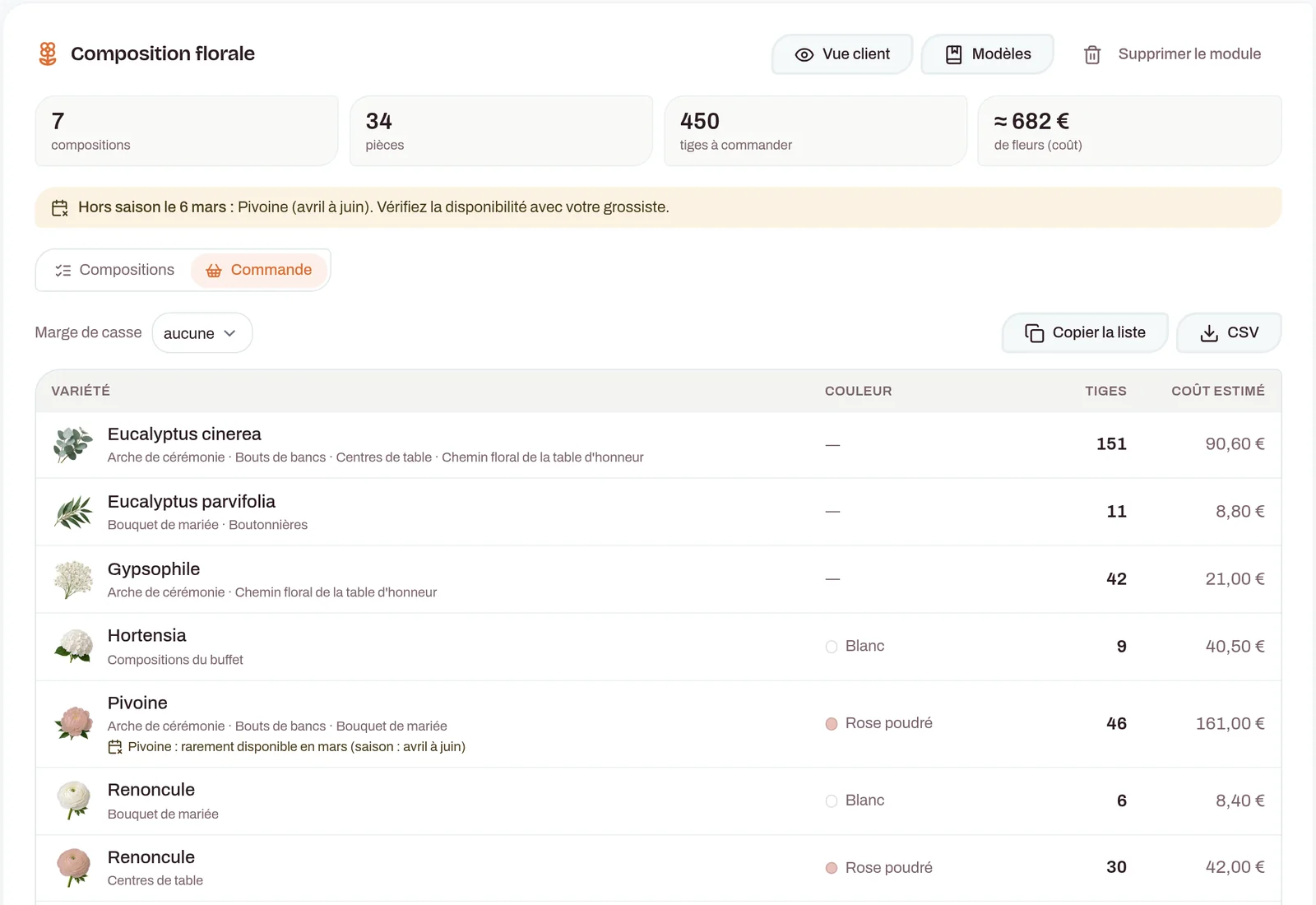
Task: Click the Gypsophile variety name
Action: coord(154,569)
